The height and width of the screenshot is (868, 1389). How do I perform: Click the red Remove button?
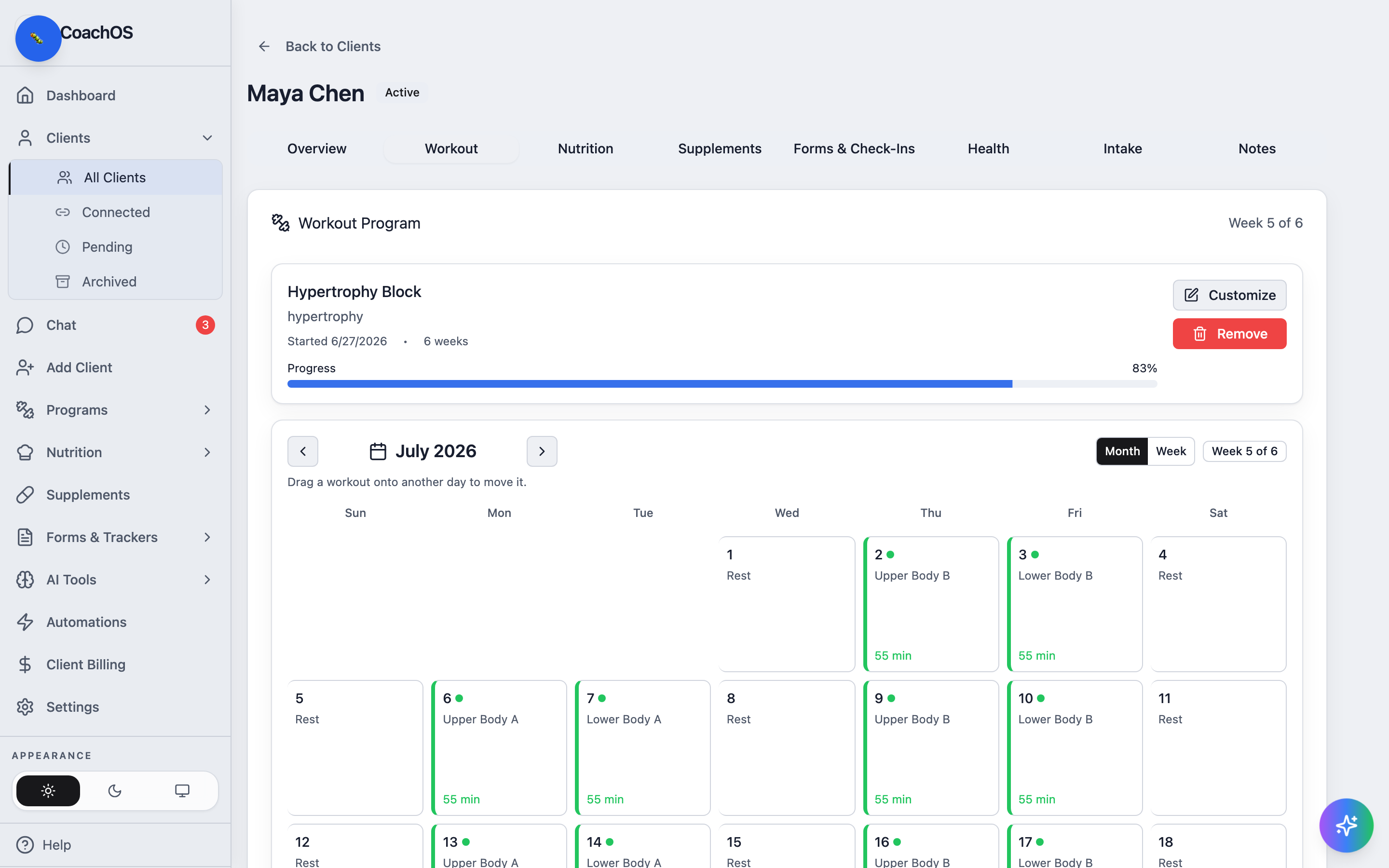[1229, 334]
